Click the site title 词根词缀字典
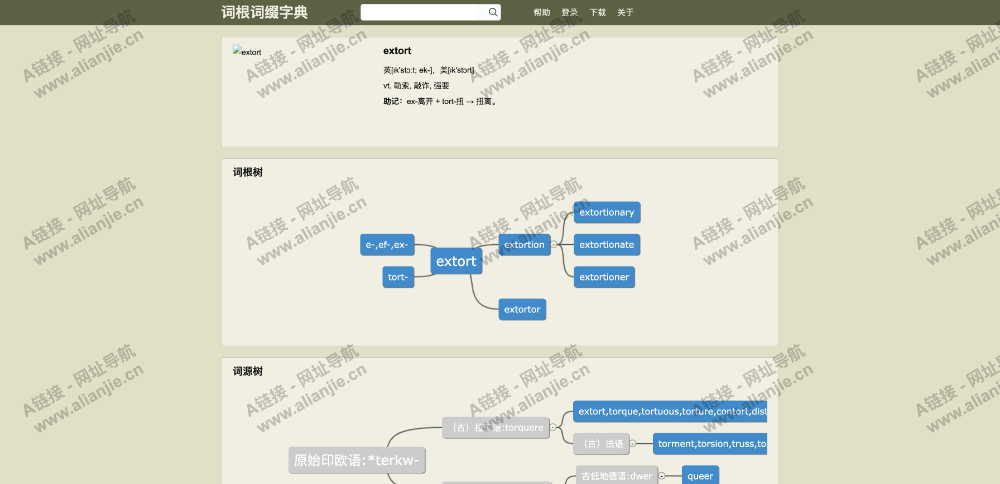The height and width of the screenshot is (484, 1000). (x=265, y=12)
